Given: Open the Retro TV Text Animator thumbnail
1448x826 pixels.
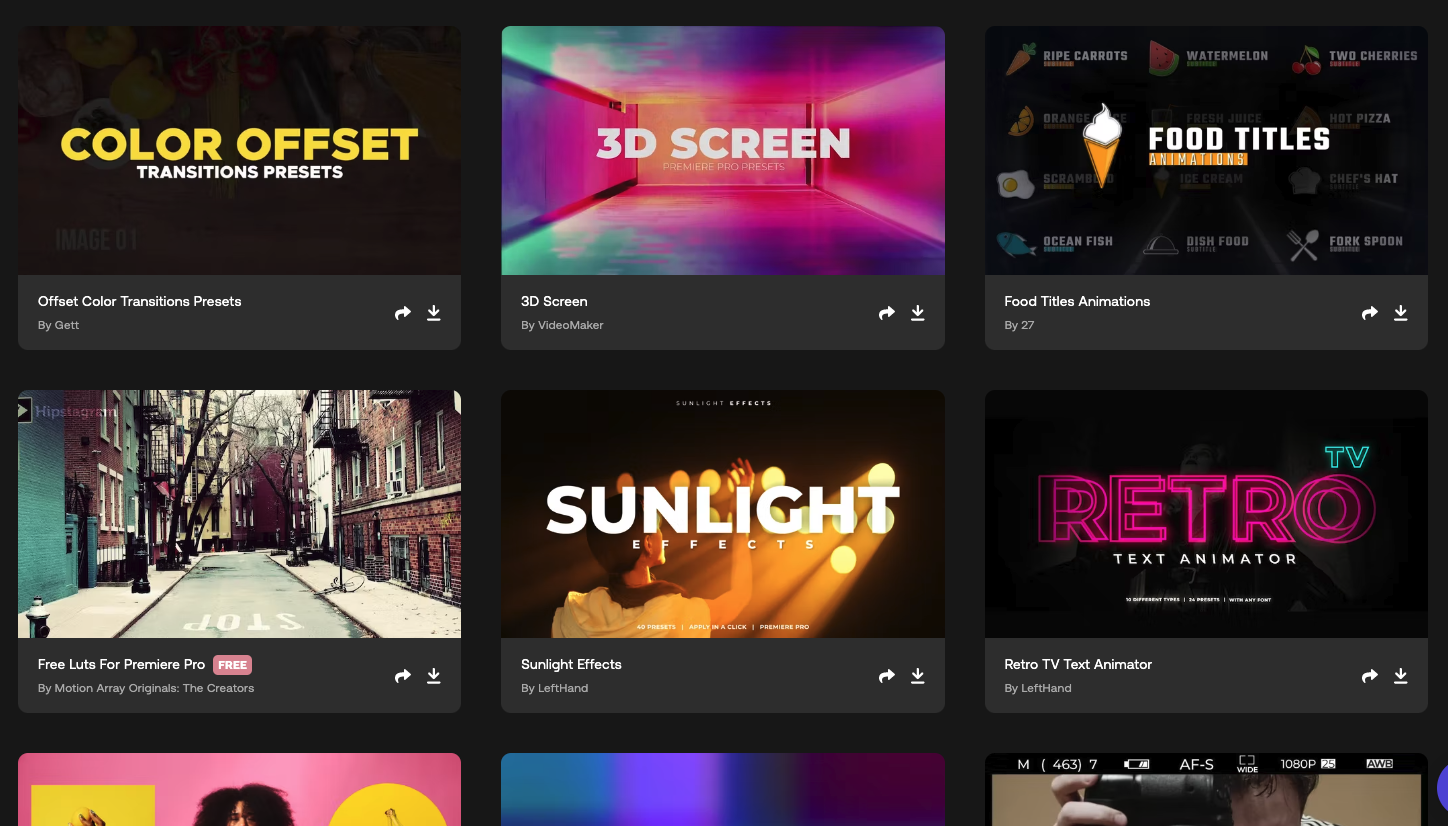Looking at the screenshot, I should tap(1206, 514).
